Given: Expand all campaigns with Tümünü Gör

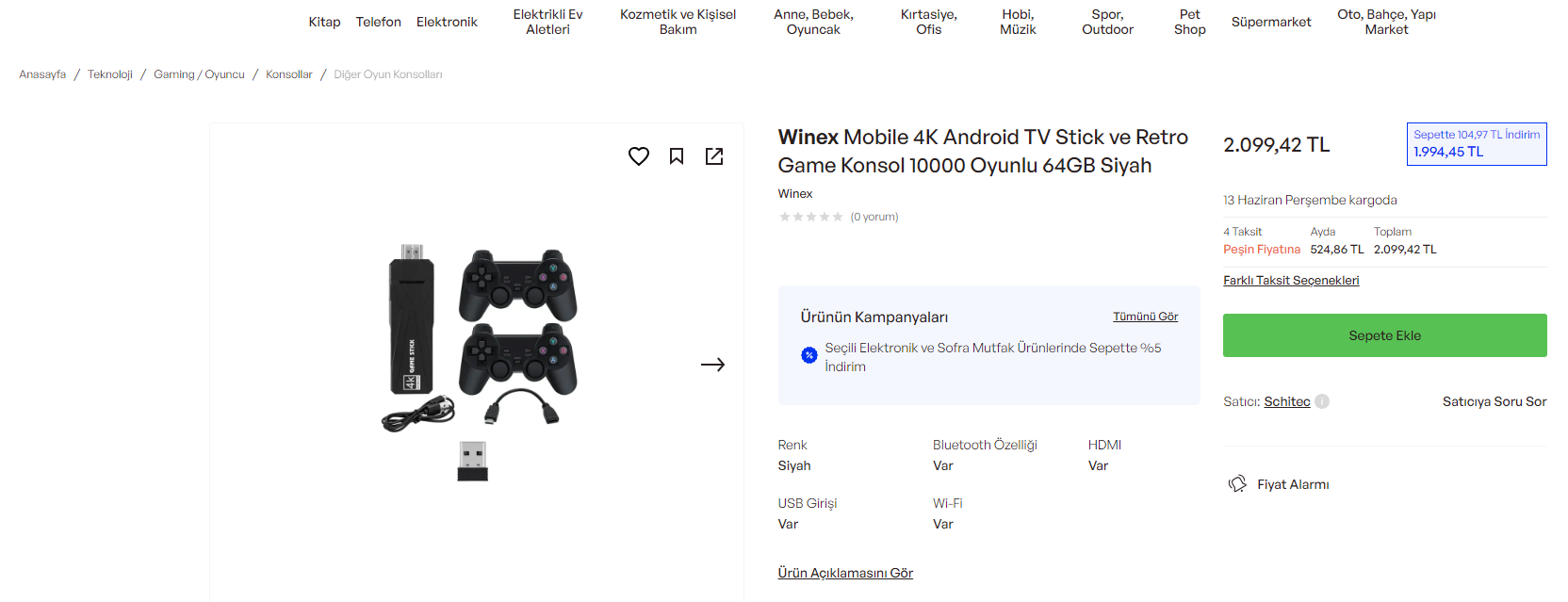Looking at the screenshot, I should (x=1145, y=317).
